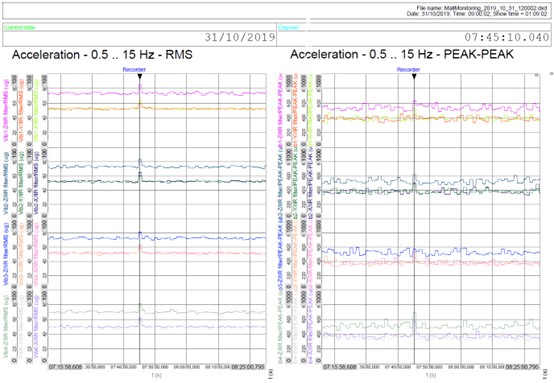Click the start time 07:15:58,608 under PEAK-PEAK chart
554x383 pixels.
point(339,367)
